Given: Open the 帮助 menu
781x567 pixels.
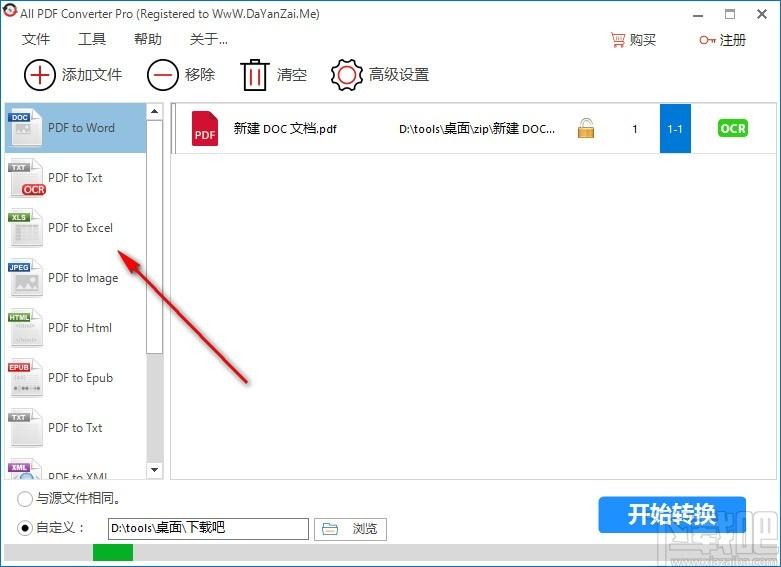Looking at the screenshot, I should pyautogui.click(x=147, y=39).
